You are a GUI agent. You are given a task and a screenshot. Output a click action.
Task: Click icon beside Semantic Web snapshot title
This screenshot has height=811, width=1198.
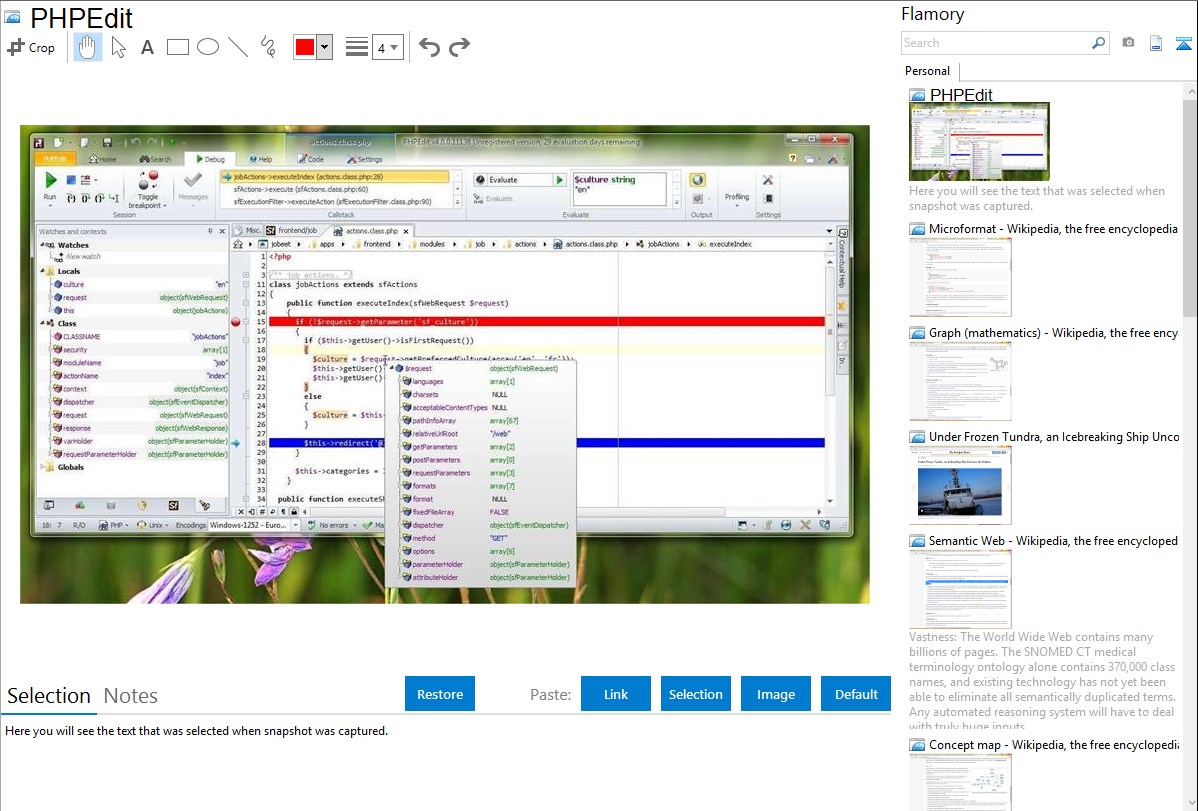coord(917,541)
